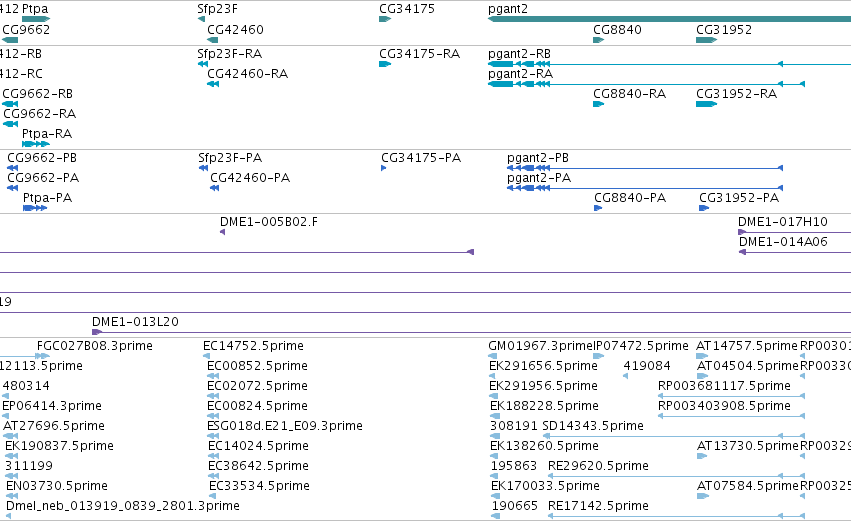Select the RE17142.5prime EST label
Viewport: 851px width, 521px height.
[x=598, y=506]
